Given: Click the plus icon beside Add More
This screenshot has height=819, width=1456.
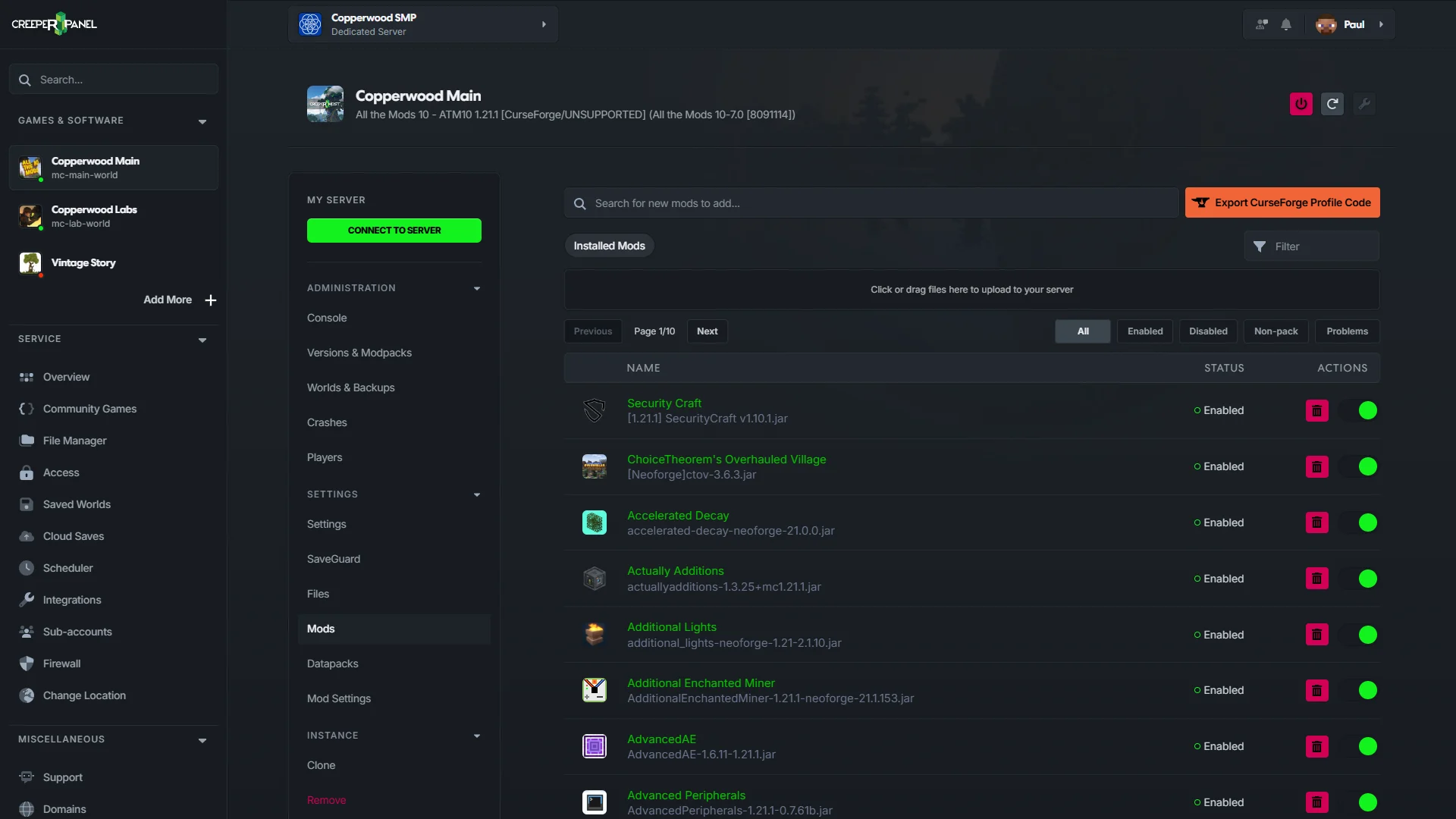Looking at the screenshot, I should click(211, 300).
